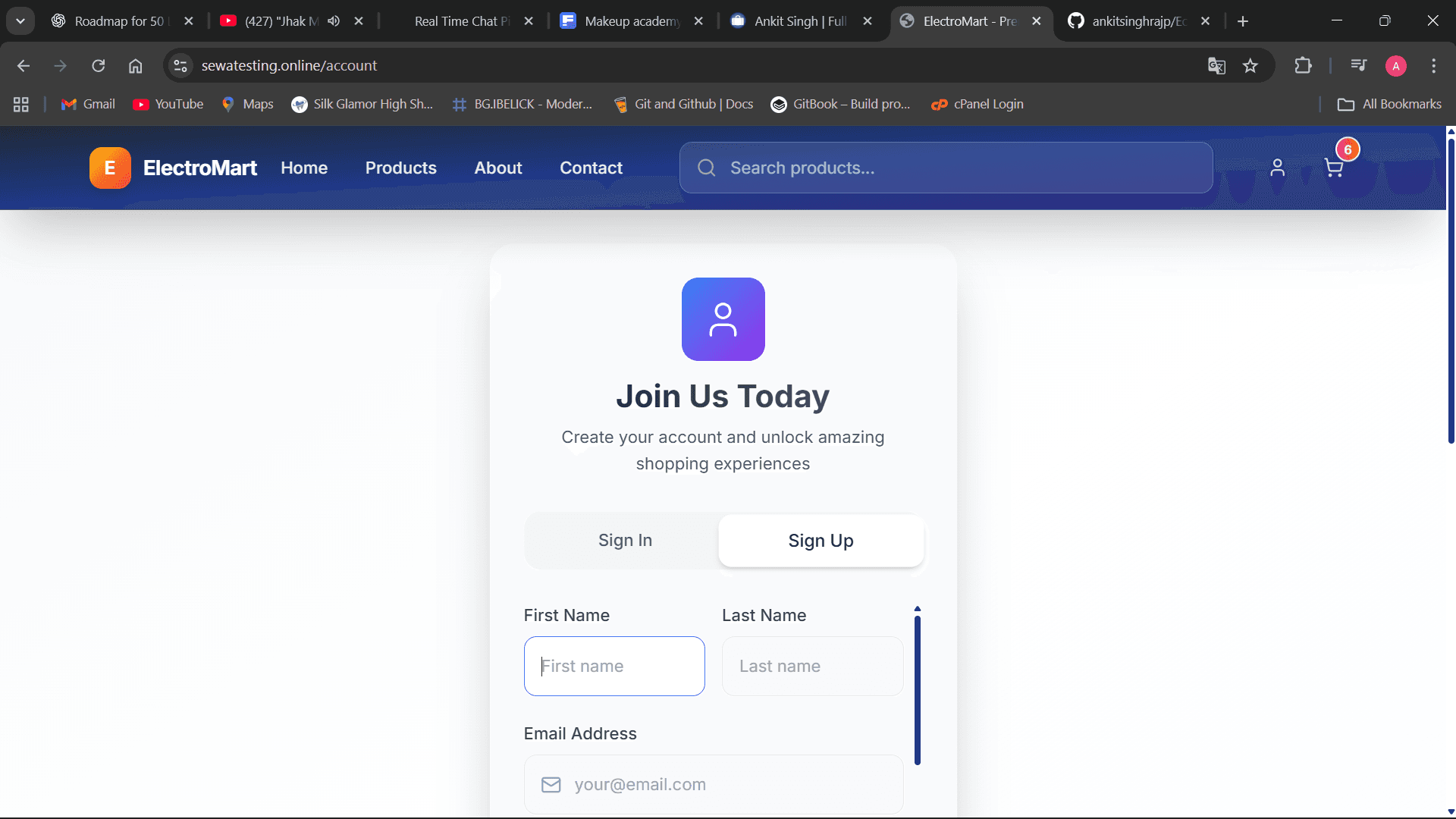
Task: Open the All Bookmarks folder
Action: pyautogui.click(x=1389, y=104)
